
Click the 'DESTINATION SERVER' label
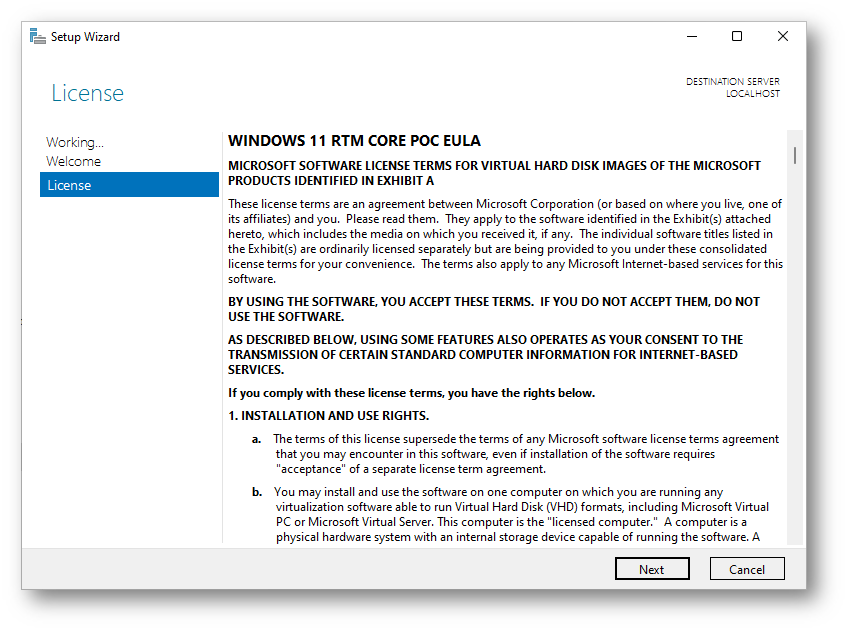click(x=733, y=82)
